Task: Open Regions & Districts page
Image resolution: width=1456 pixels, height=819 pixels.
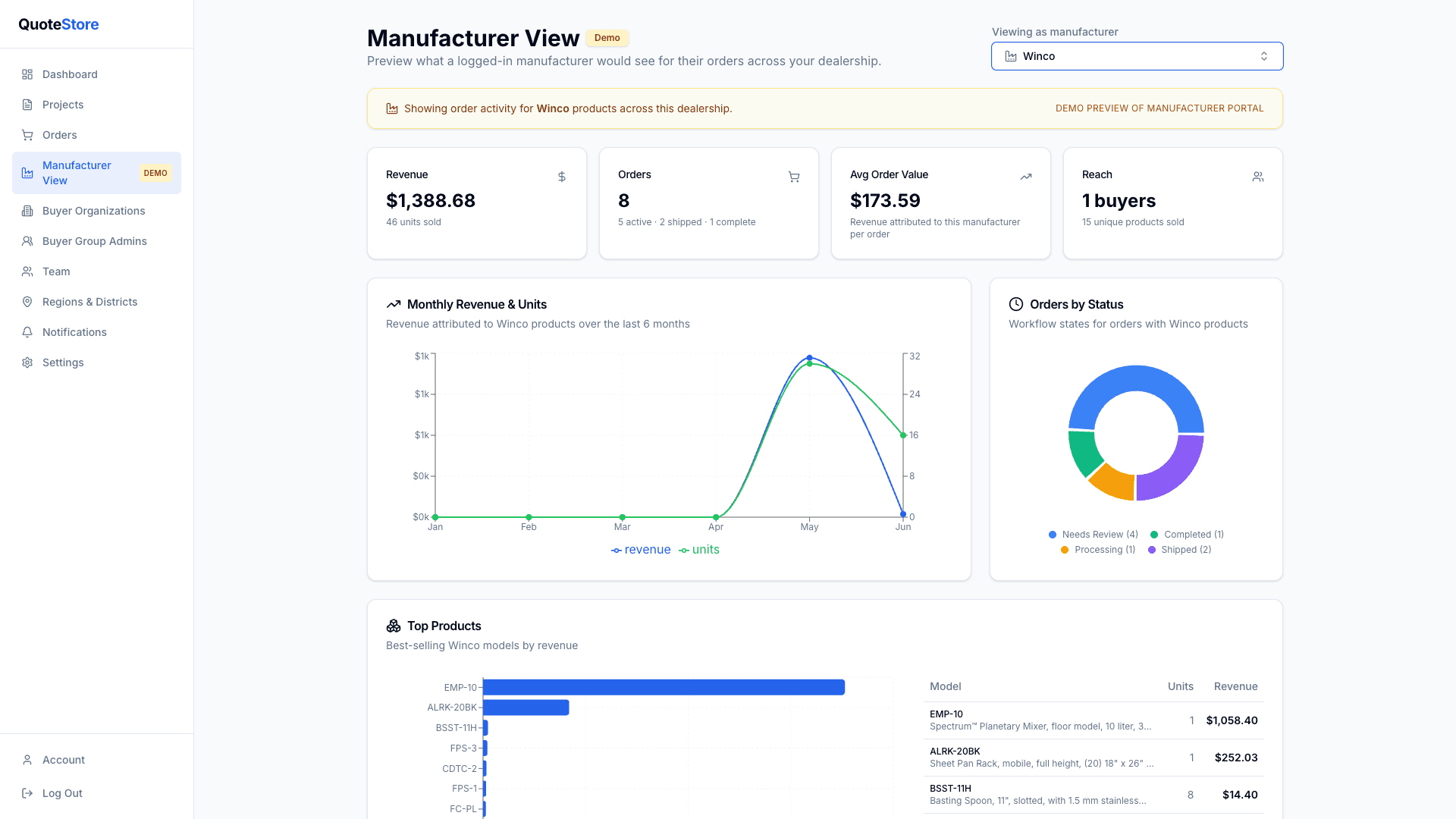Action: click(96, 302)
